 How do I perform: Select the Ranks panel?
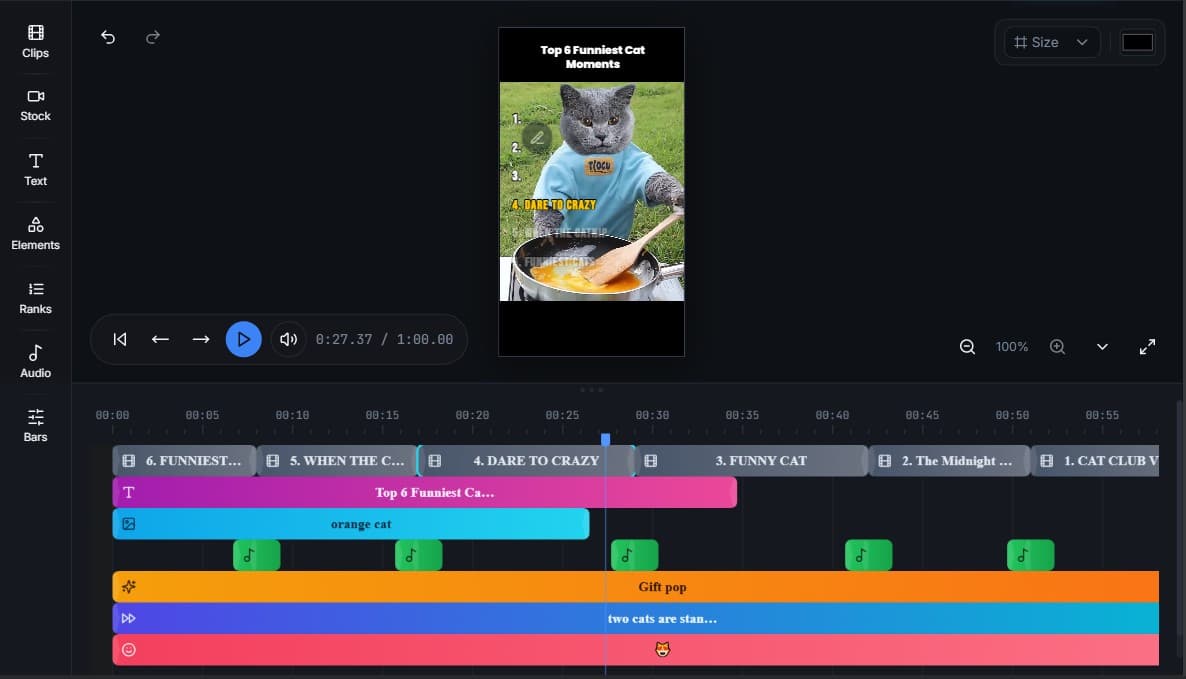[34, 297]
